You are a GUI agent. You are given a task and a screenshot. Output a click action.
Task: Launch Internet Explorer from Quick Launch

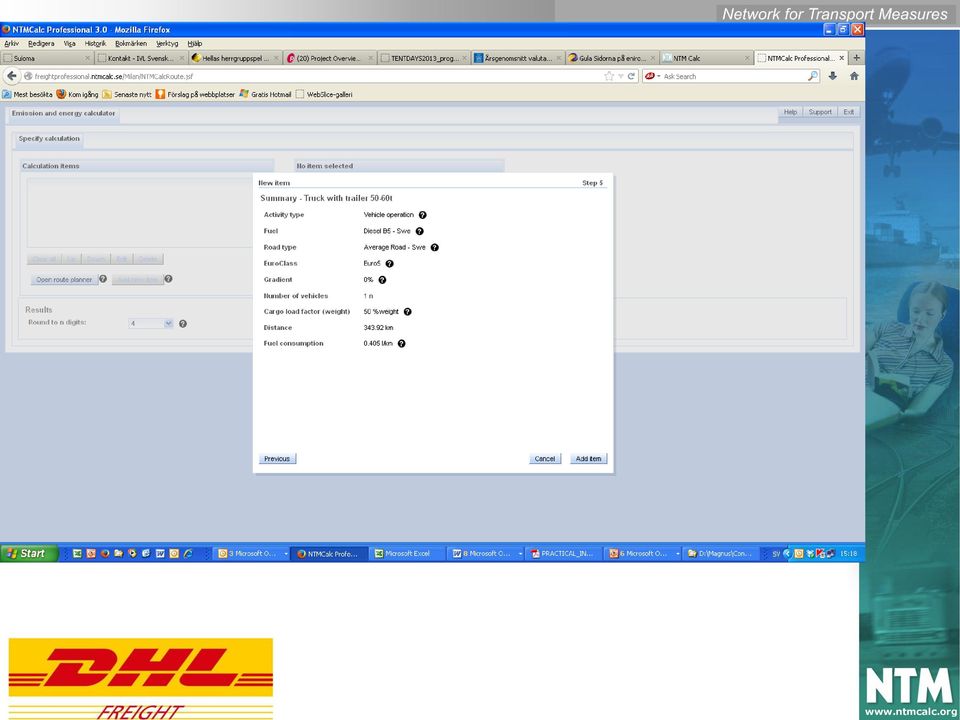188,553
